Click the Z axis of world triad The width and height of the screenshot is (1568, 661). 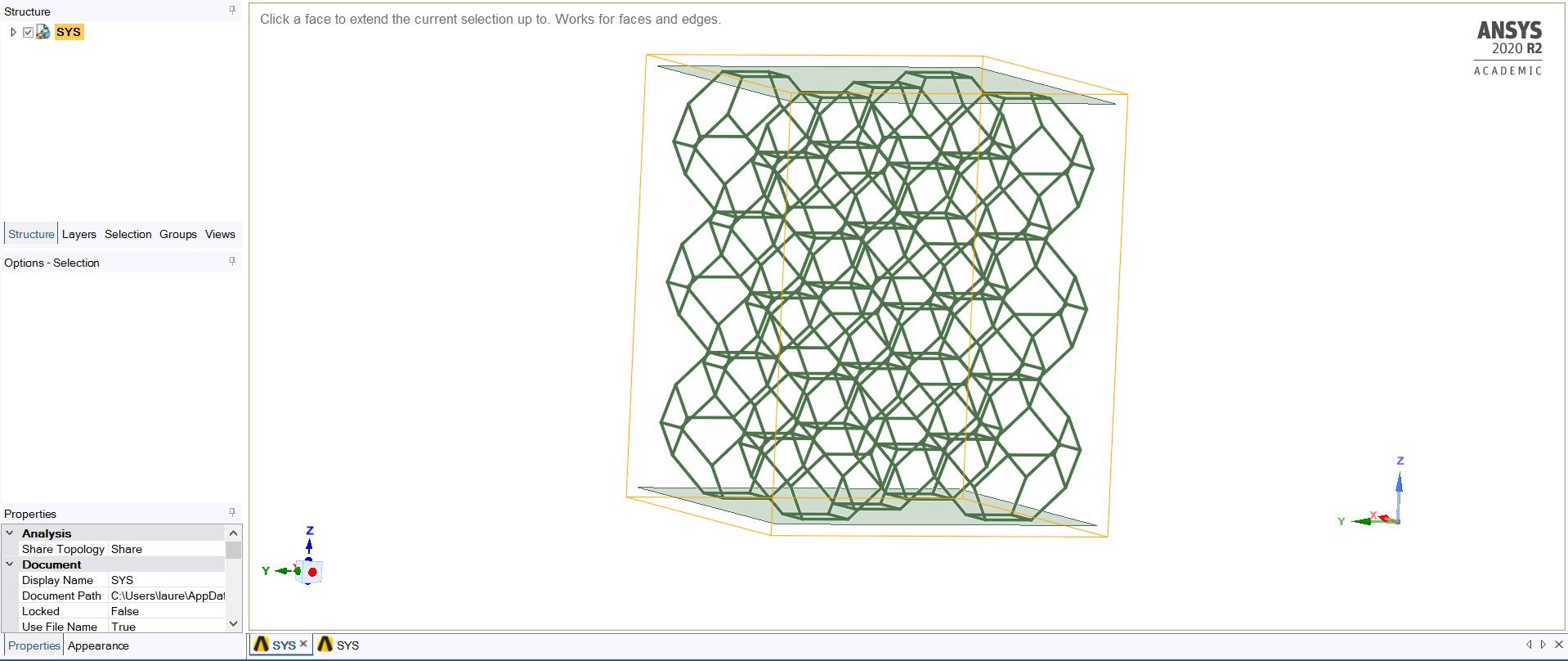(x=1399, y=489)
